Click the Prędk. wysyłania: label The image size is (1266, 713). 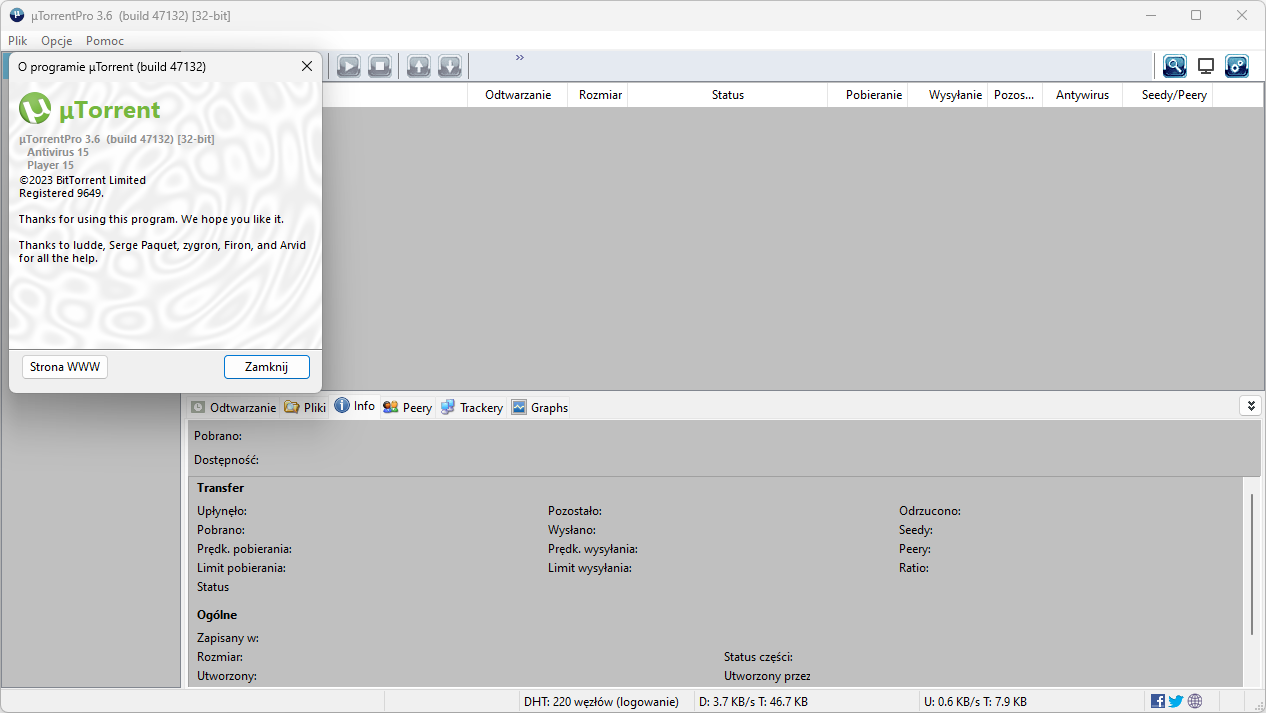[593, 549]
